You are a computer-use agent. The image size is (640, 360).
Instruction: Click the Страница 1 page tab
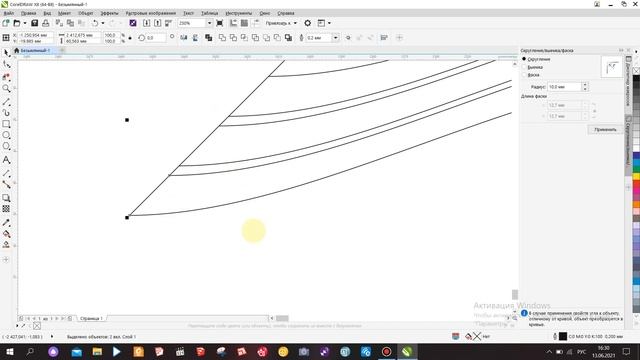(x=91, y=318)
